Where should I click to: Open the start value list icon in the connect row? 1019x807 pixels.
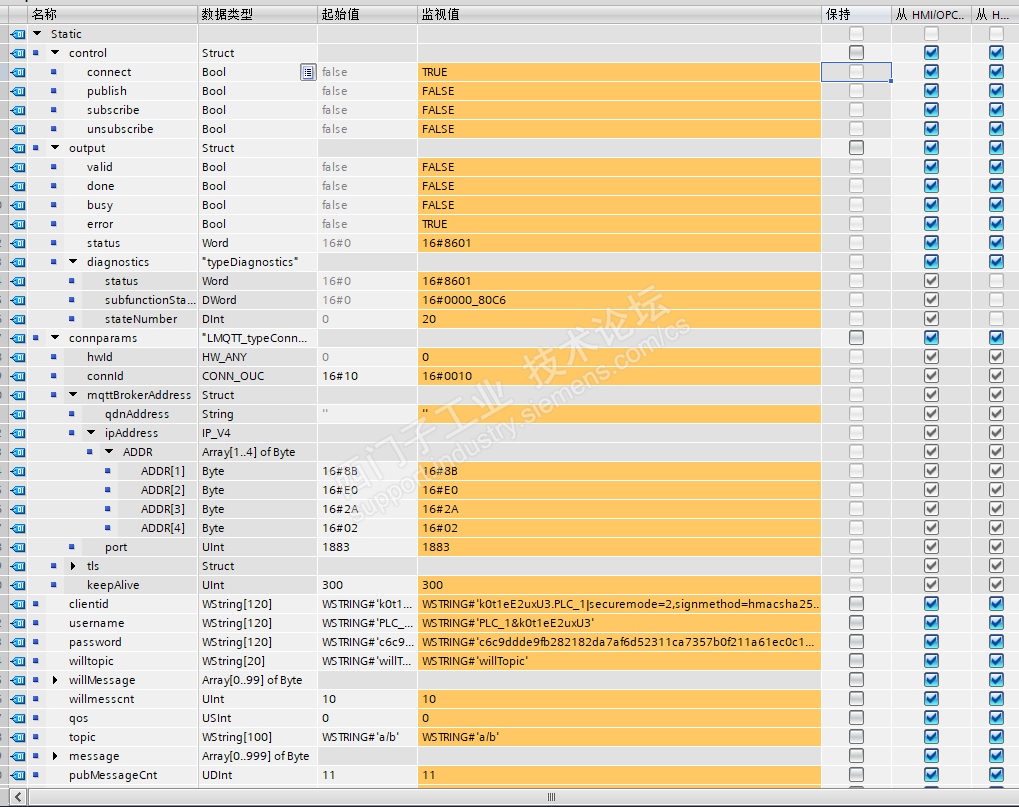pos(308,72)
